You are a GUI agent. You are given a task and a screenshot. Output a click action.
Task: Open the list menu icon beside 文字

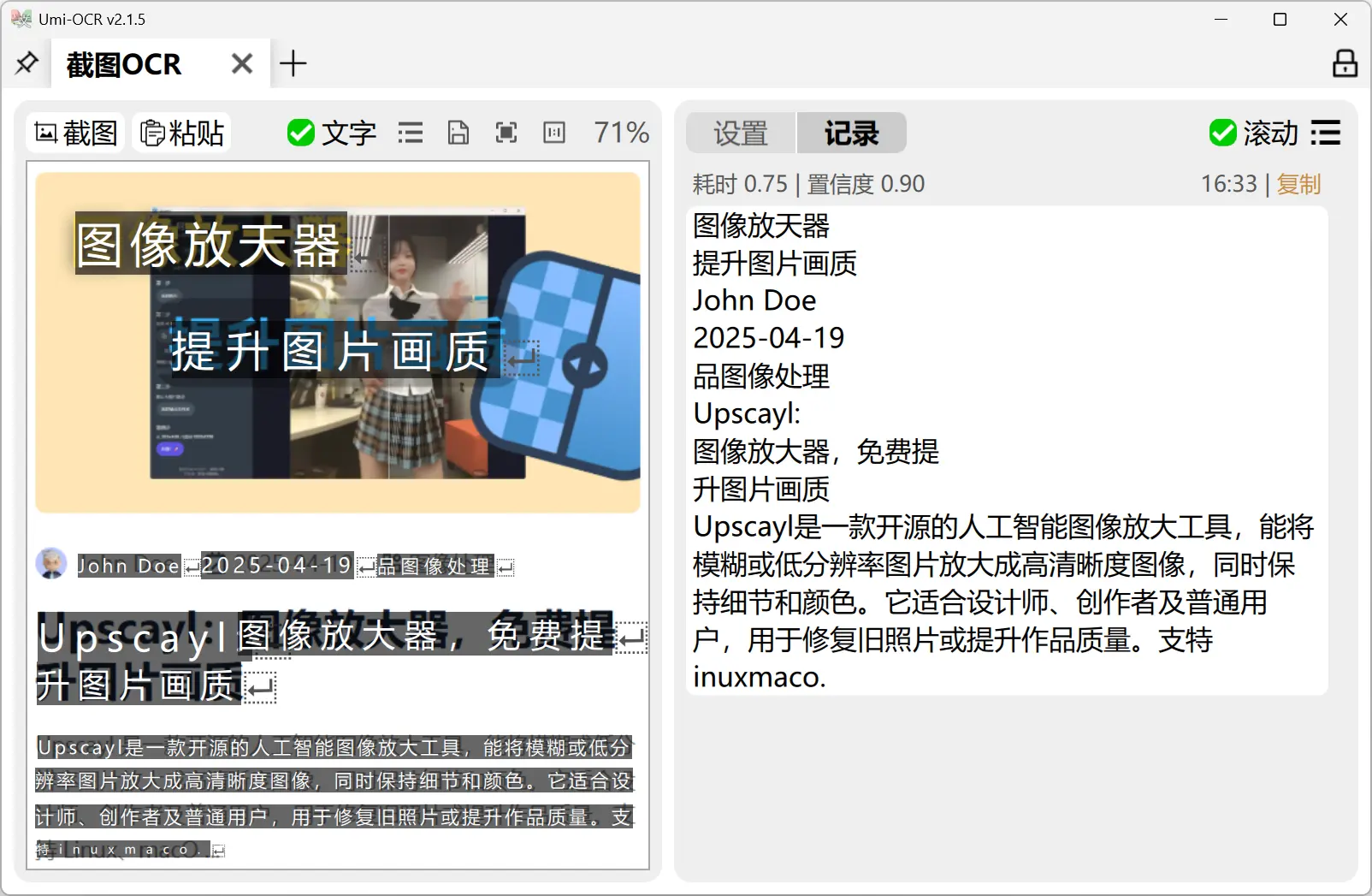click(x=411, y=133)
